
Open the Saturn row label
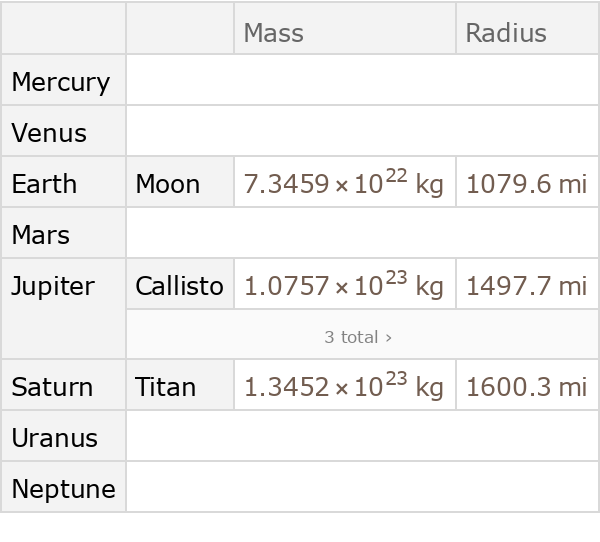pyautogui.click(x=51, y=387)
